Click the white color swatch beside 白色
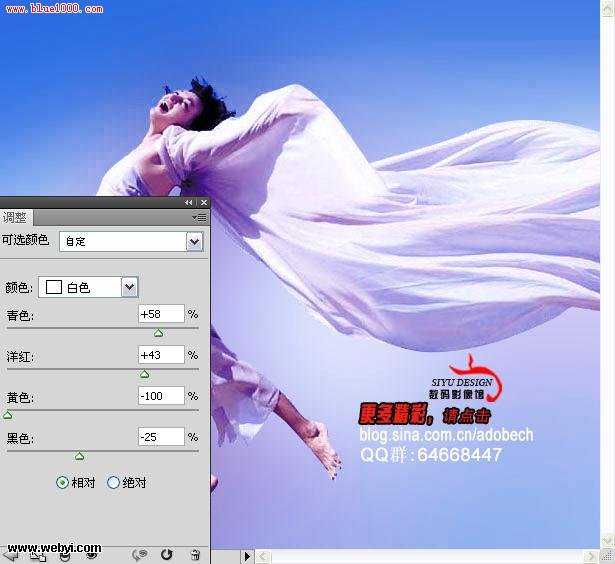Image resolution: width=615 pixels, height=564 pixels. click(54, 287)
